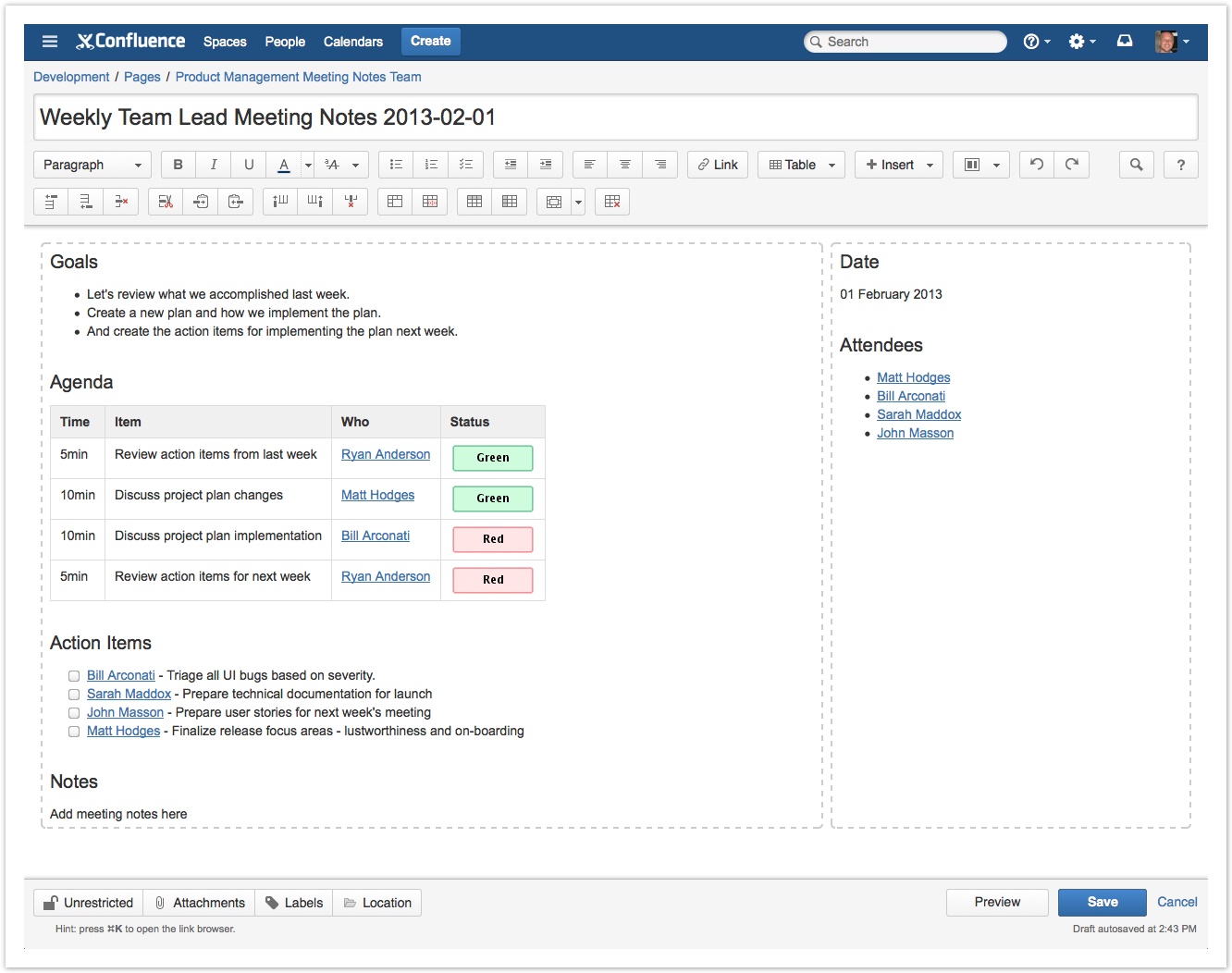The height and width of the screenshot is (973, 1232).
Task: Click the undo arrow button
Action: 1037,165
